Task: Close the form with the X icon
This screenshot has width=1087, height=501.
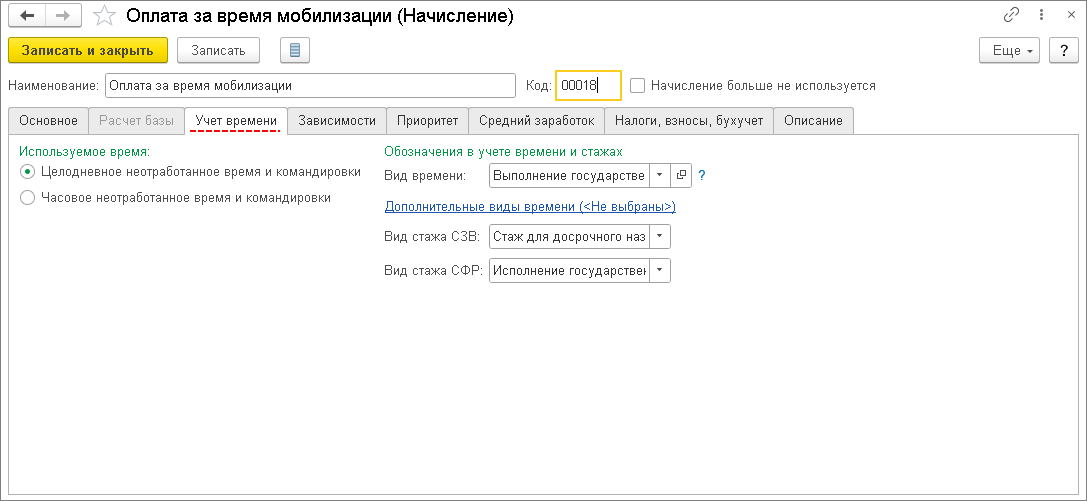Action: tap(1066, 16)
